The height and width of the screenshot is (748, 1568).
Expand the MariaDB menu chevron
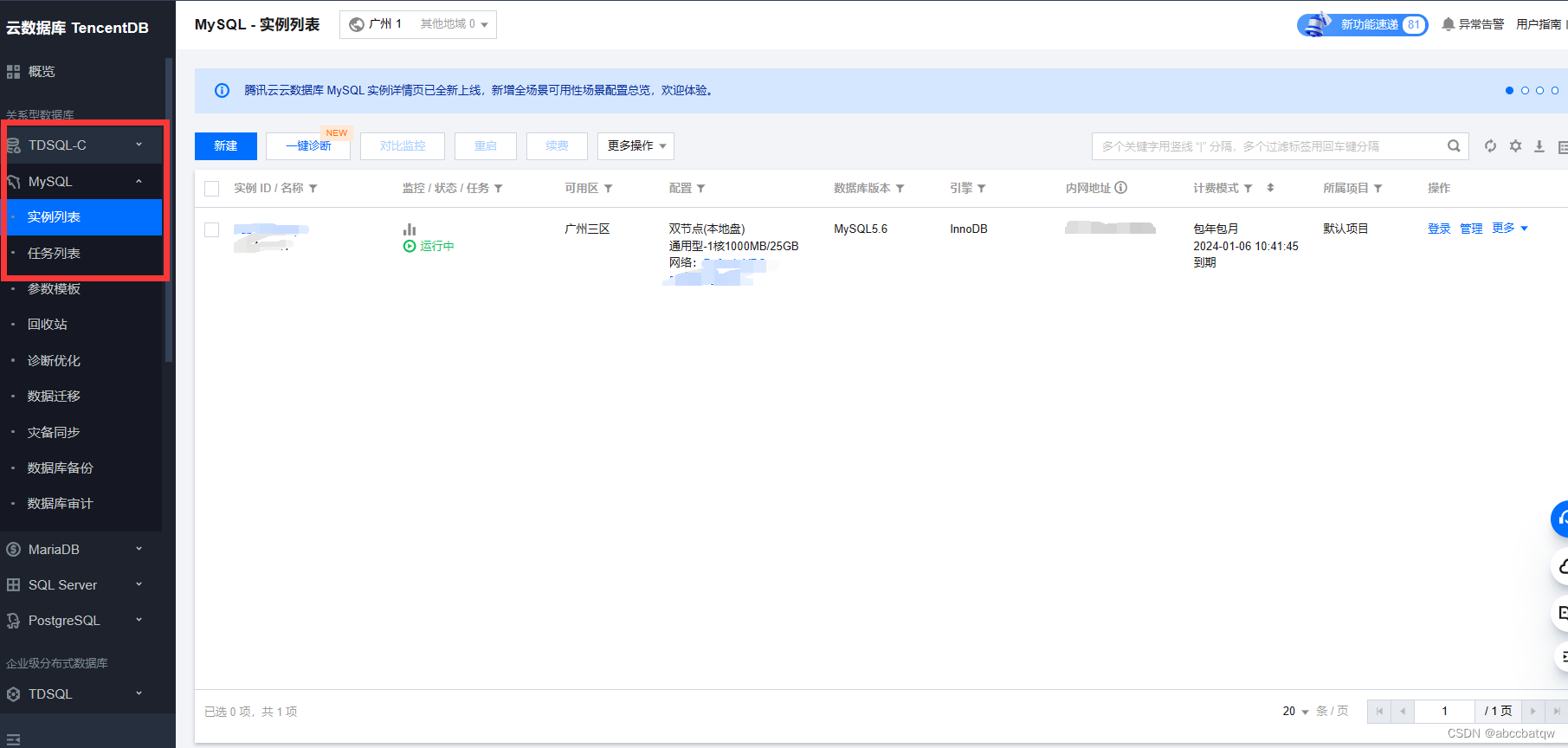[x=139, y=549]
